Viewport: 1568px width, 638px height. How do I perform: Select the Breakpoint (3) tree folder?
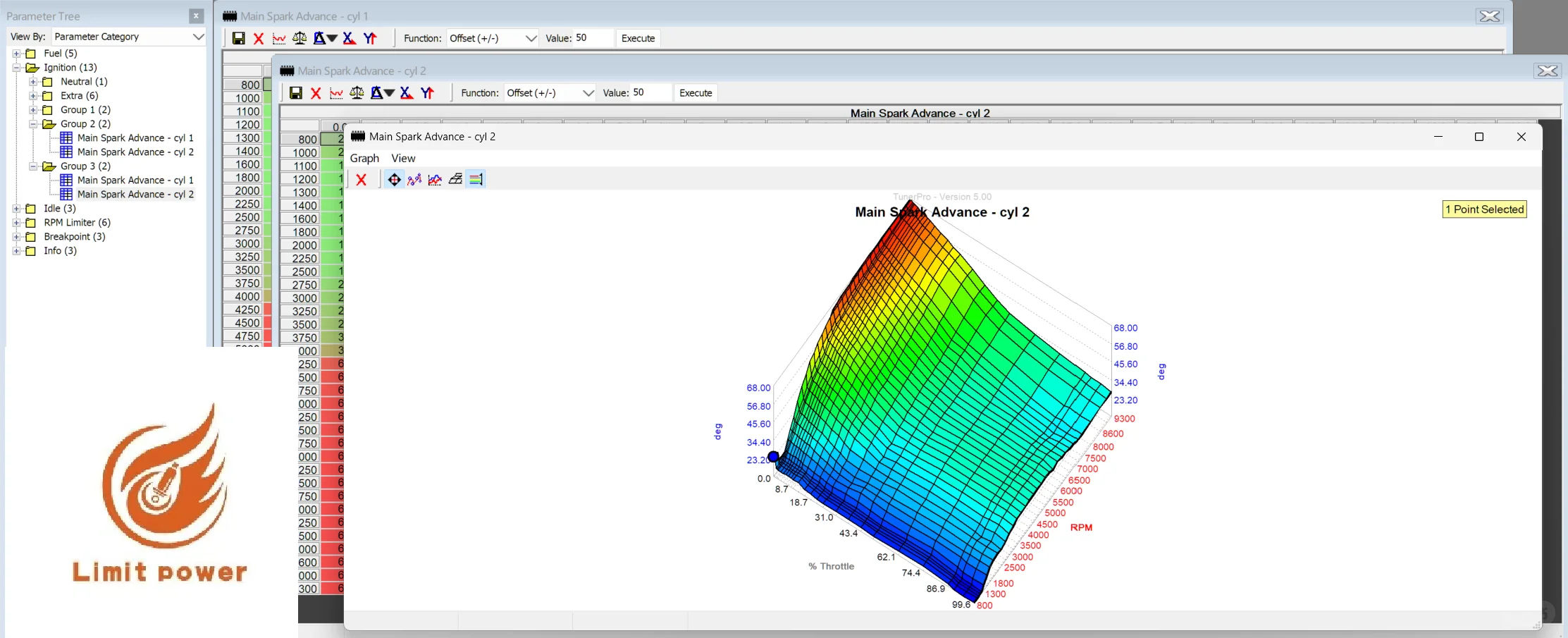click(x=74, y=237)
